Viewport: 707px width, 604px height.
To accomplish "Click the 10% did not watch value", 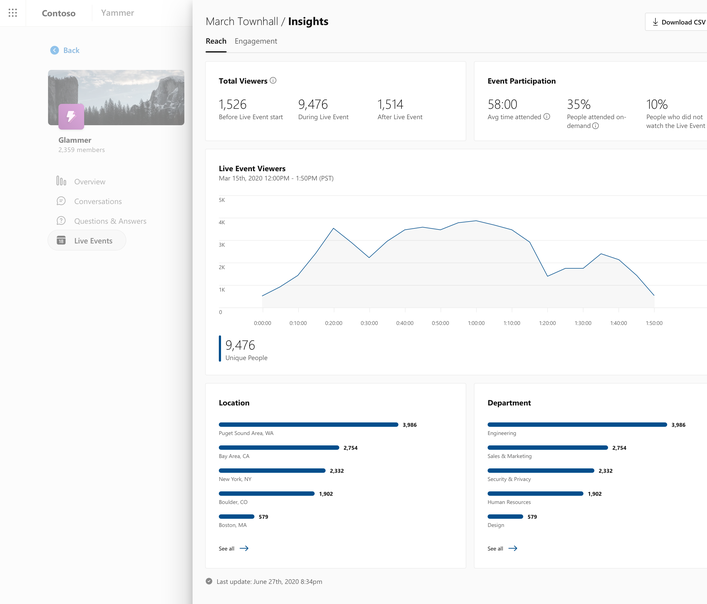I will pos(657,105).
